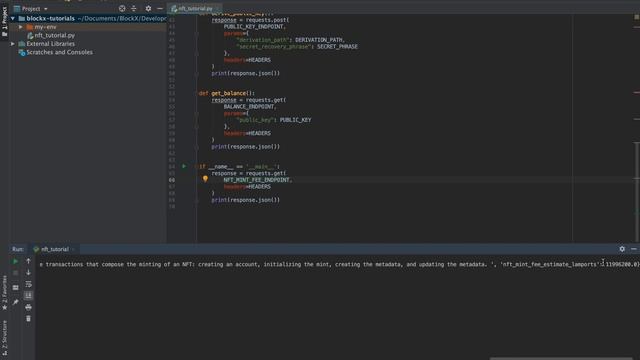Click the restore layout icon in Run panel
640x360 pixels.
coord(16,288)
